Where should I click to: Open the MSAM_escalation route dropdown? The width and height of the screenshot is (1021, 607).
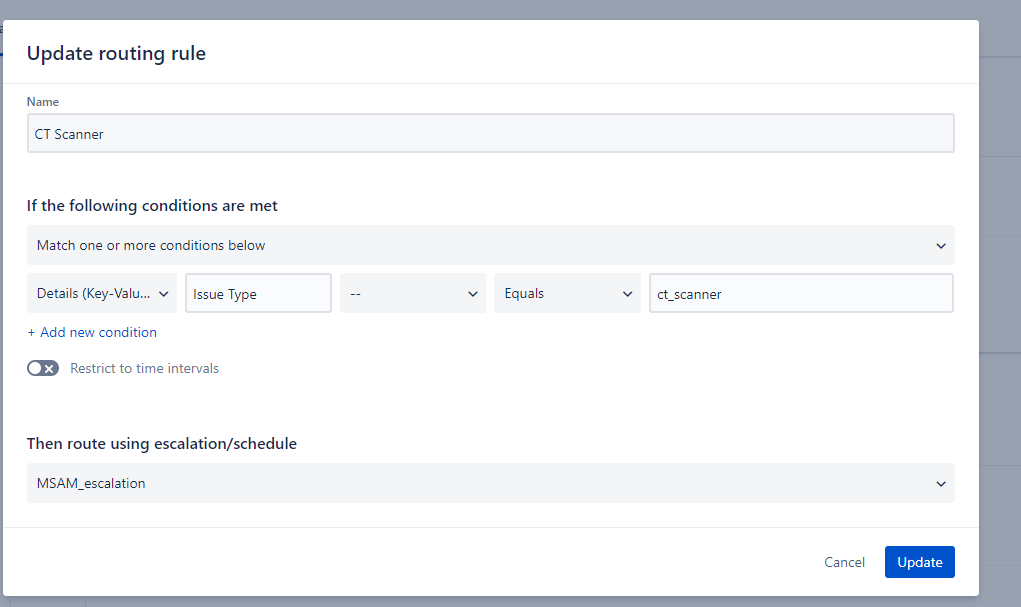pyautogui.click(x=490, y=483)
